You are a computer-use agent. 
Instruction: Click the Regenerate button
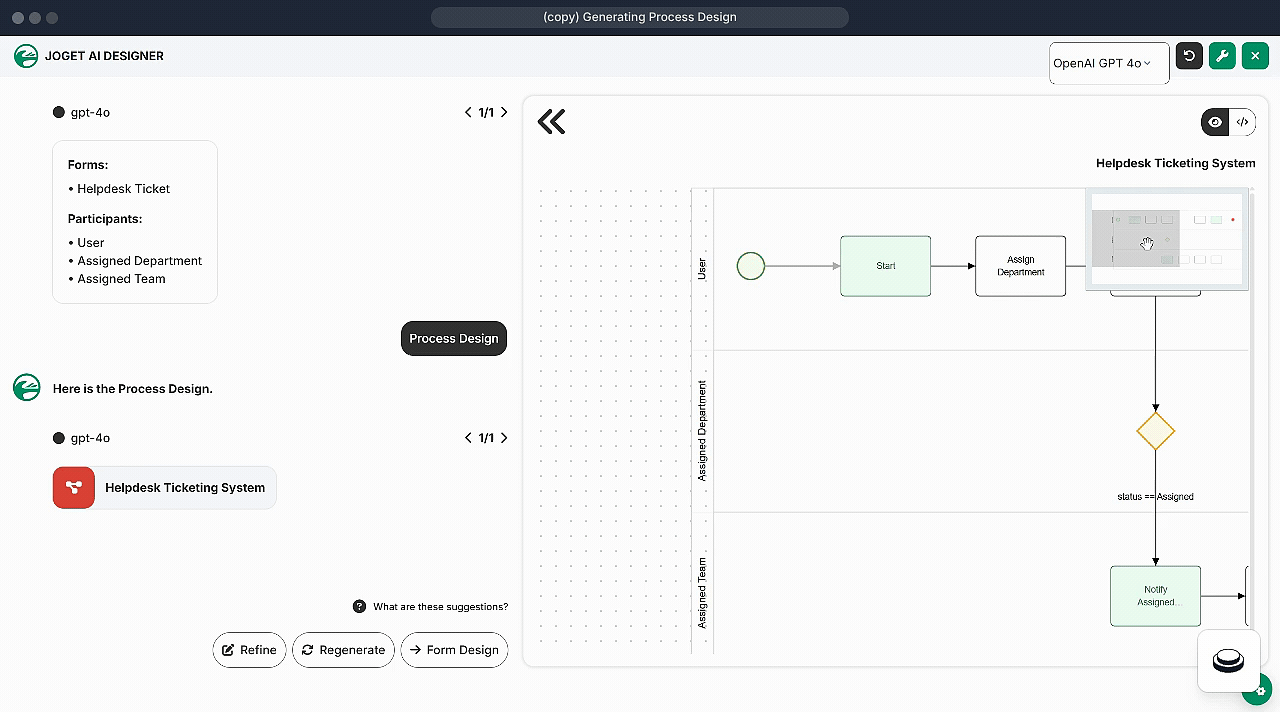(343, 650)
